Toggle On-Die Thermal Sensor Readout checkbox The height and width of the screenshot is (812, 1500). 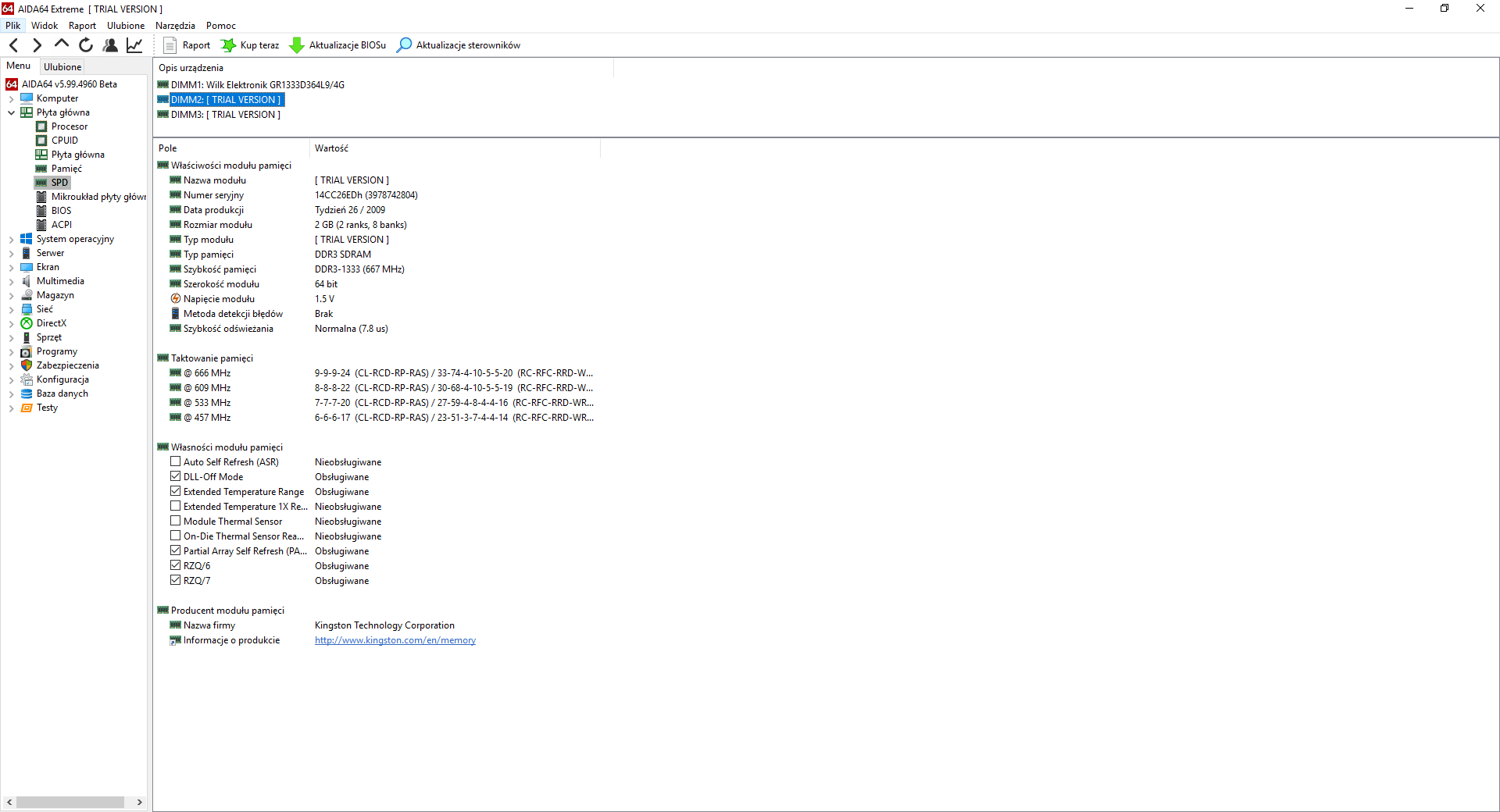pyautogui.click(x=176, y=536)
